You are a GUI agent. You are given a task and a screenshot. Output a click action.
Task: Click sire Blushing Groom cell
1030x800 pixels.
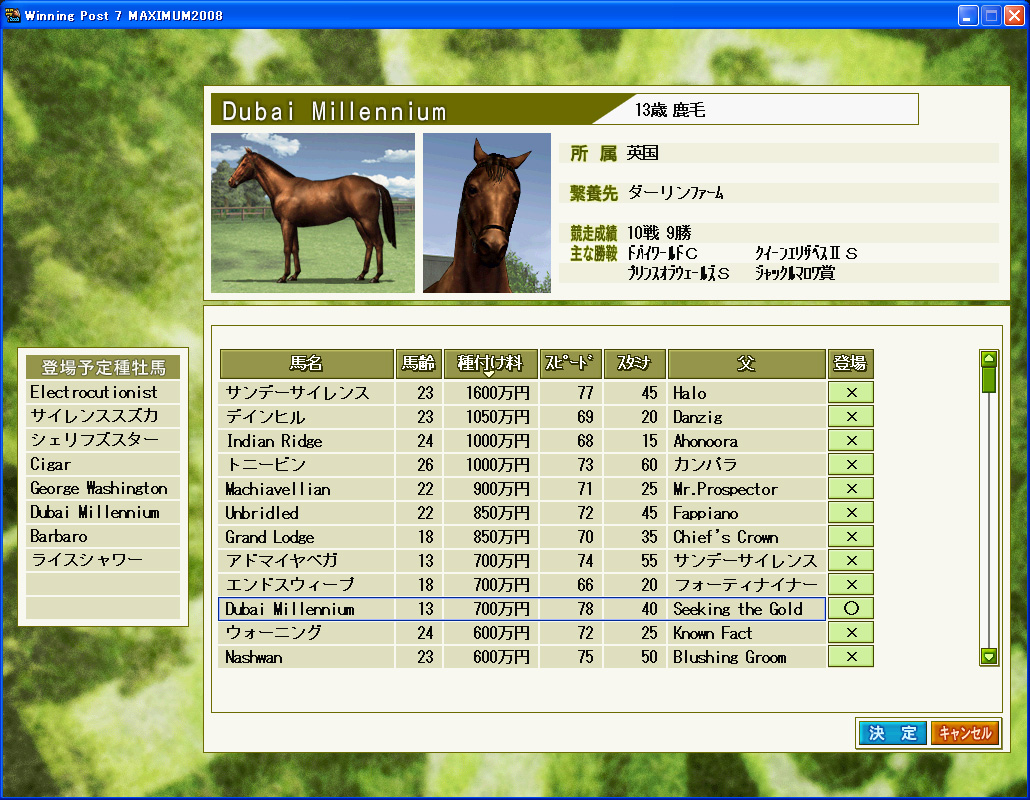click(746, 656)
